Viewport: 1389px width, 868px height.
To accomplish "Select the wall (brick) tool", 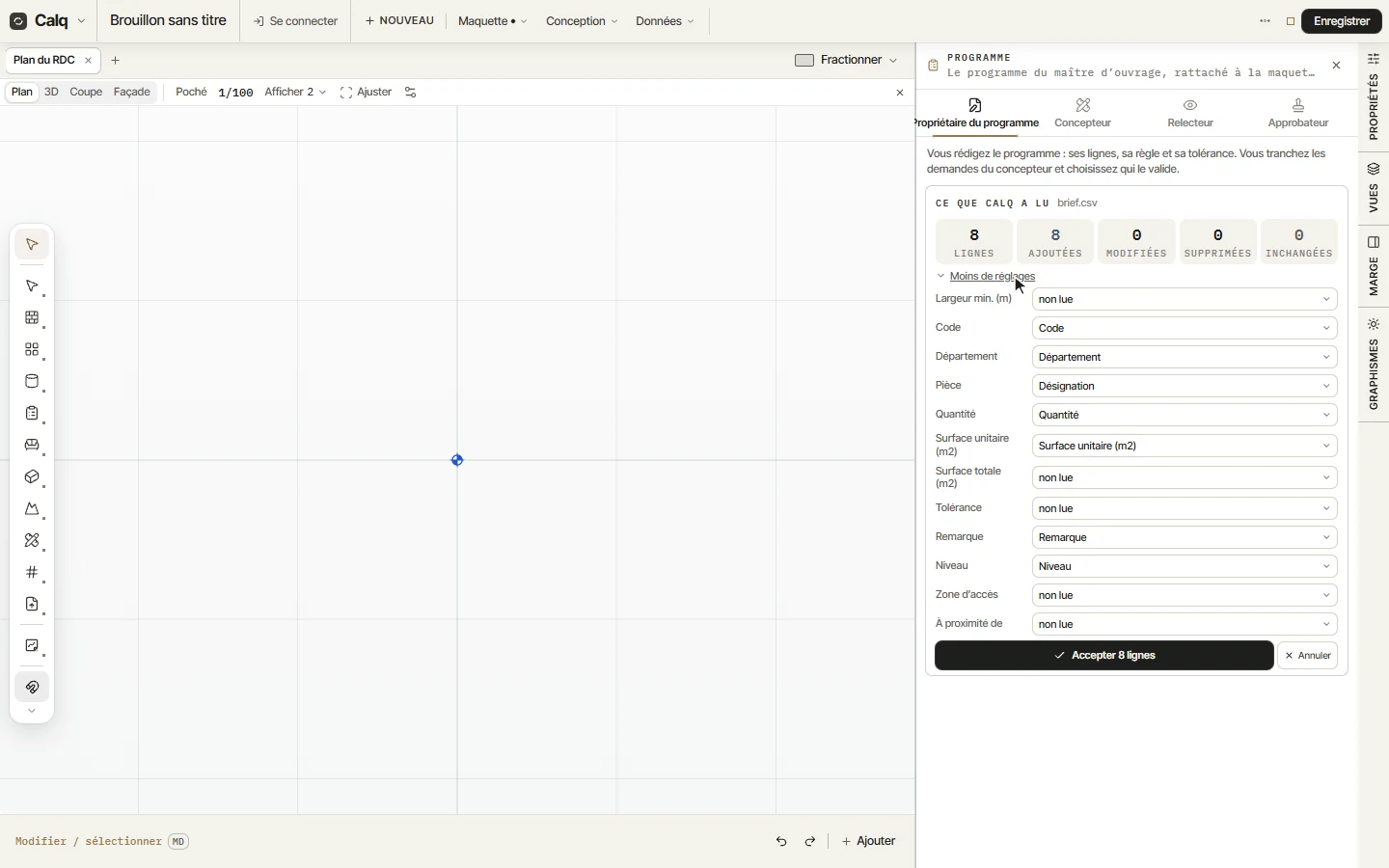I will pyautogui.click(x=32, y=318).
